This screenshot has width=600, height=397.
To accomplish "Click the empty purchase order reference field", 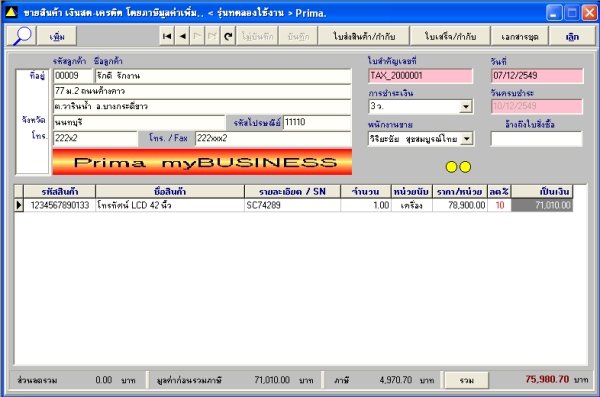I will [536, 139].
